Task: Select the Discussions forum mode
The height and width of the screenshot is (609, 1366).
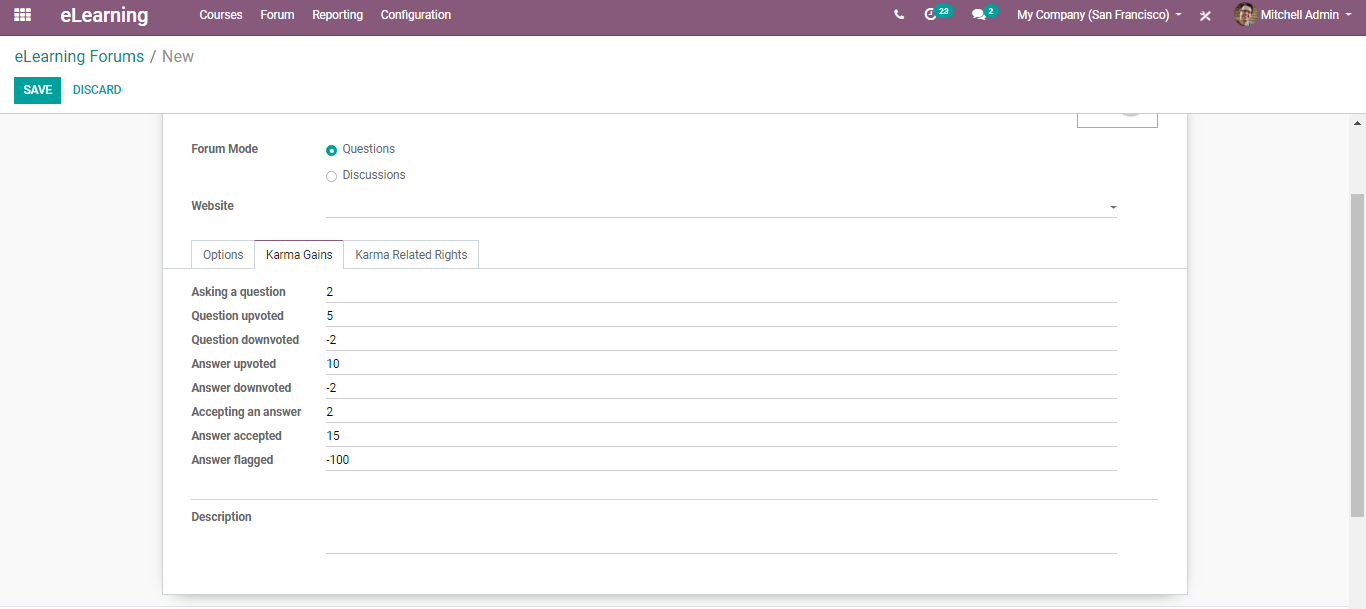Action: click(x=331, y=176)
